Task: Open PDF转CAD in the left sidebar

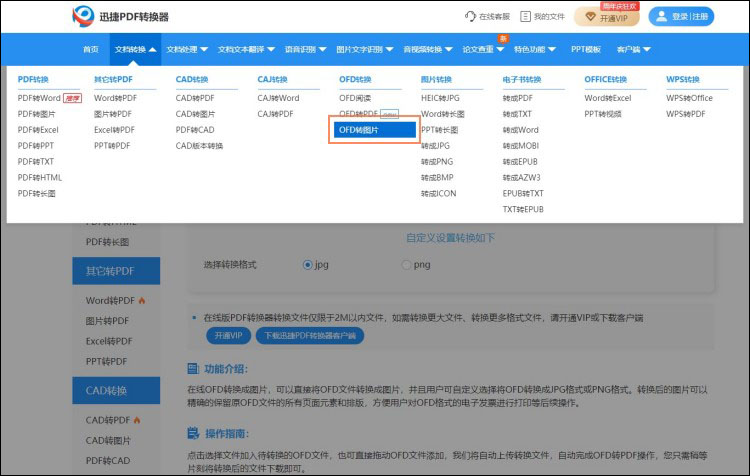Action: pos(108,460)
